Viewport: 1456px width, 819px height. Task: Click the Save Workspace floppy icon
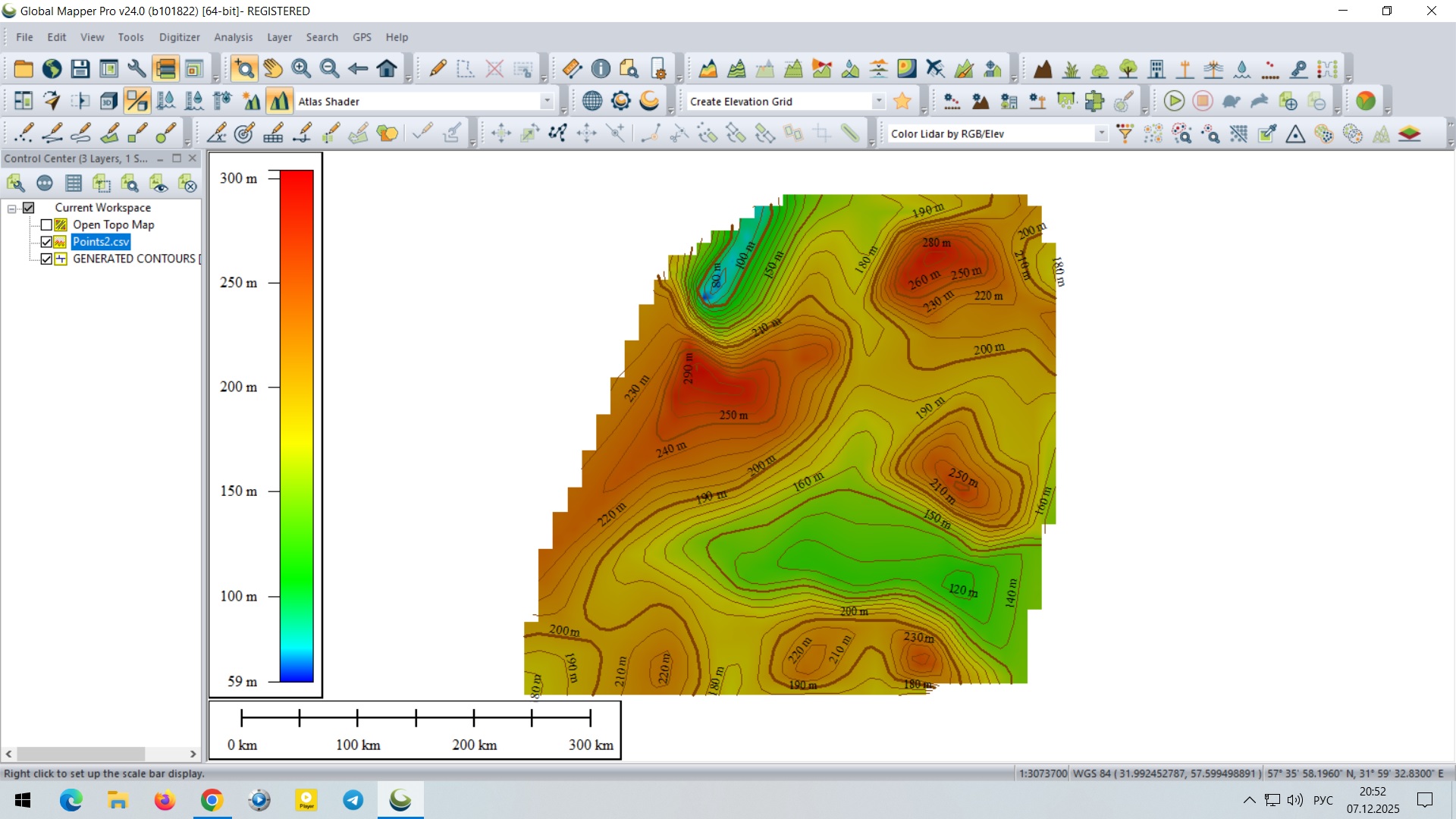coord(80,69)
